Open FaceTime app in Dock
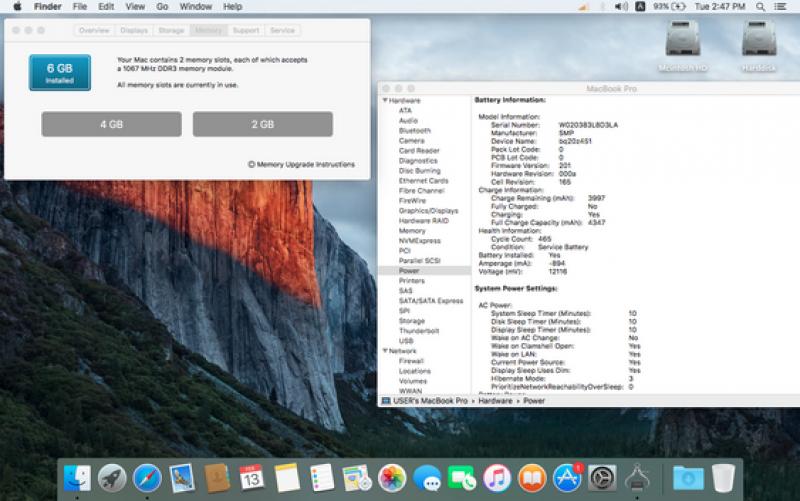 tap(462, 478)
